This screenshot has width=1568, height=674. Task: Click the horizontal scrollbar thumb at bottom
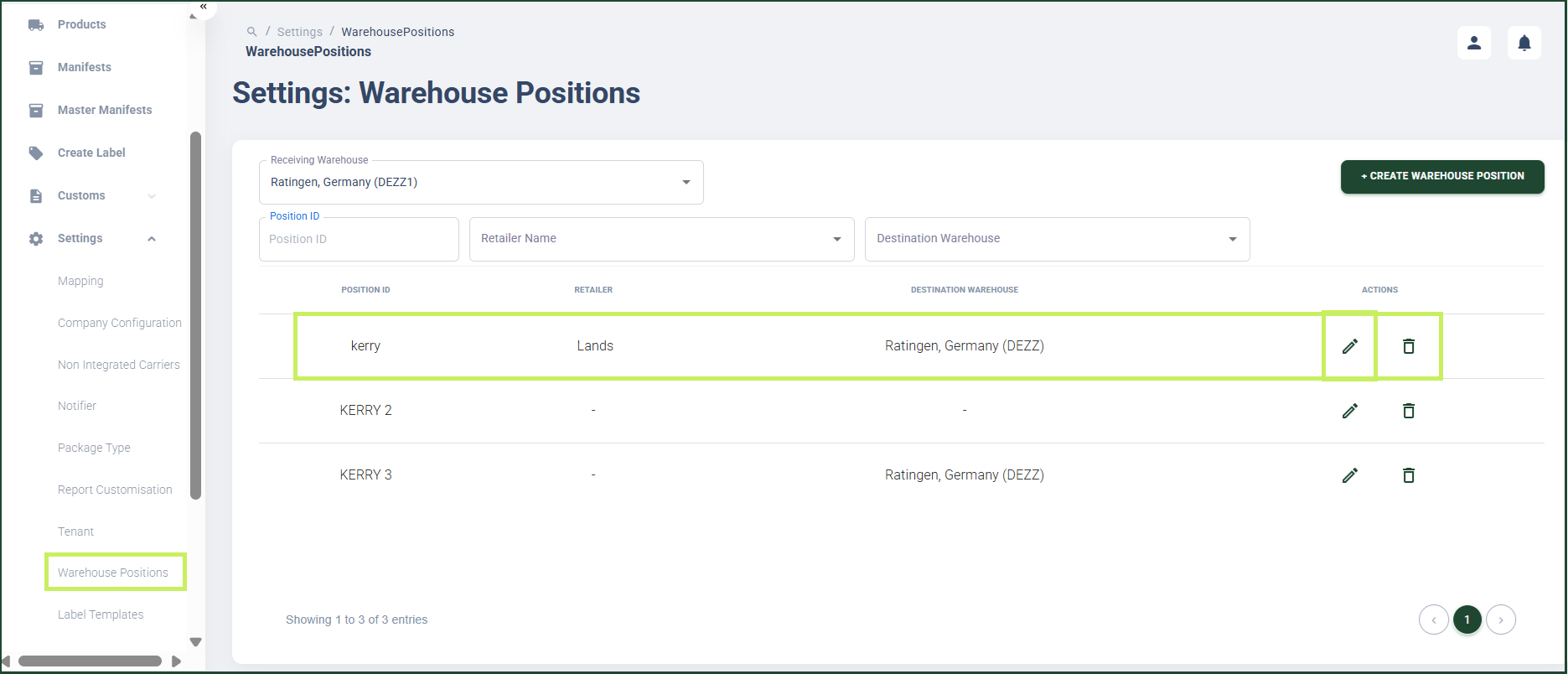(90, 661)
